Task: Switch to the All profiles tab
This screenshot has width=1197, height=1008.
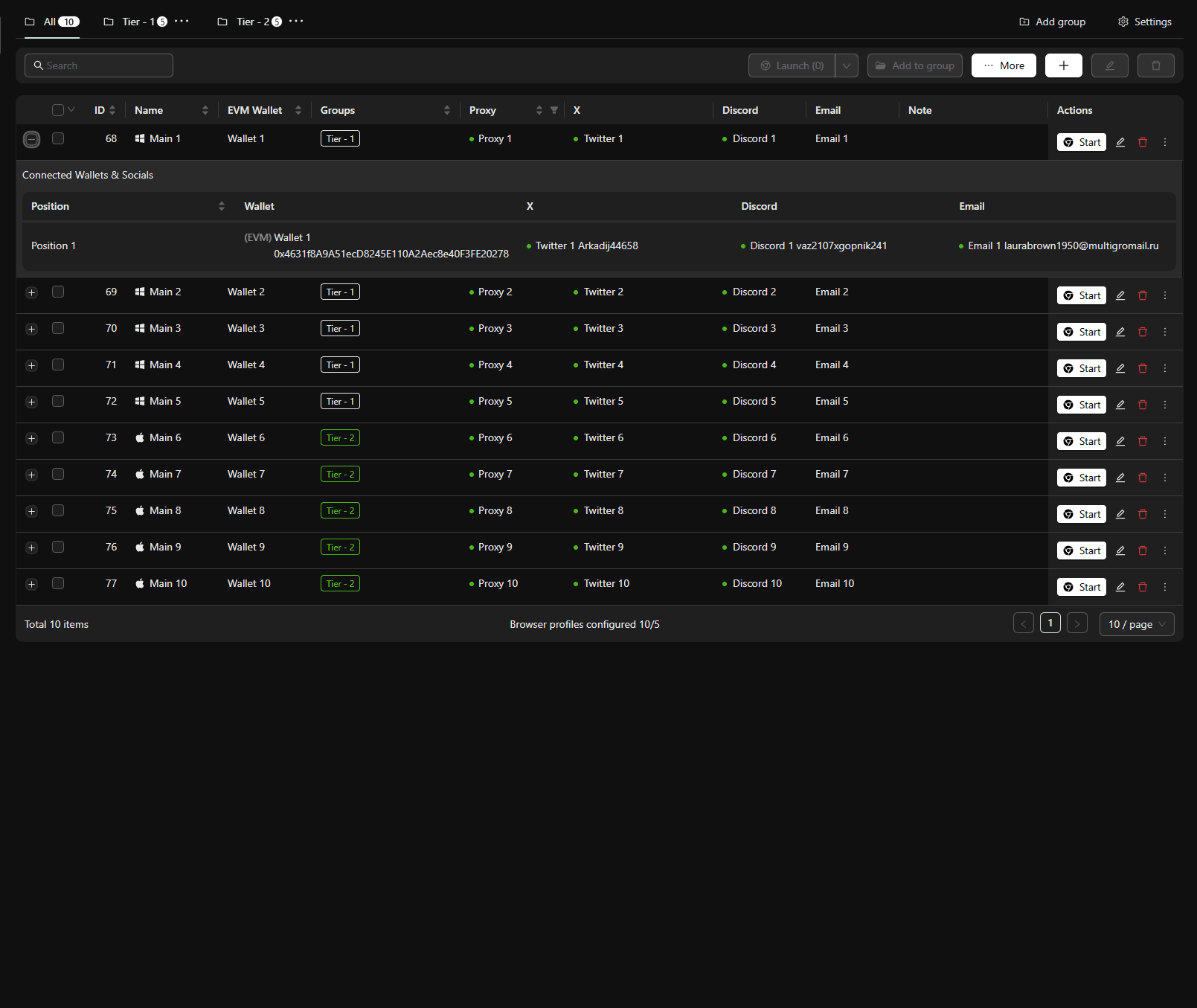Action: point(51,22)
